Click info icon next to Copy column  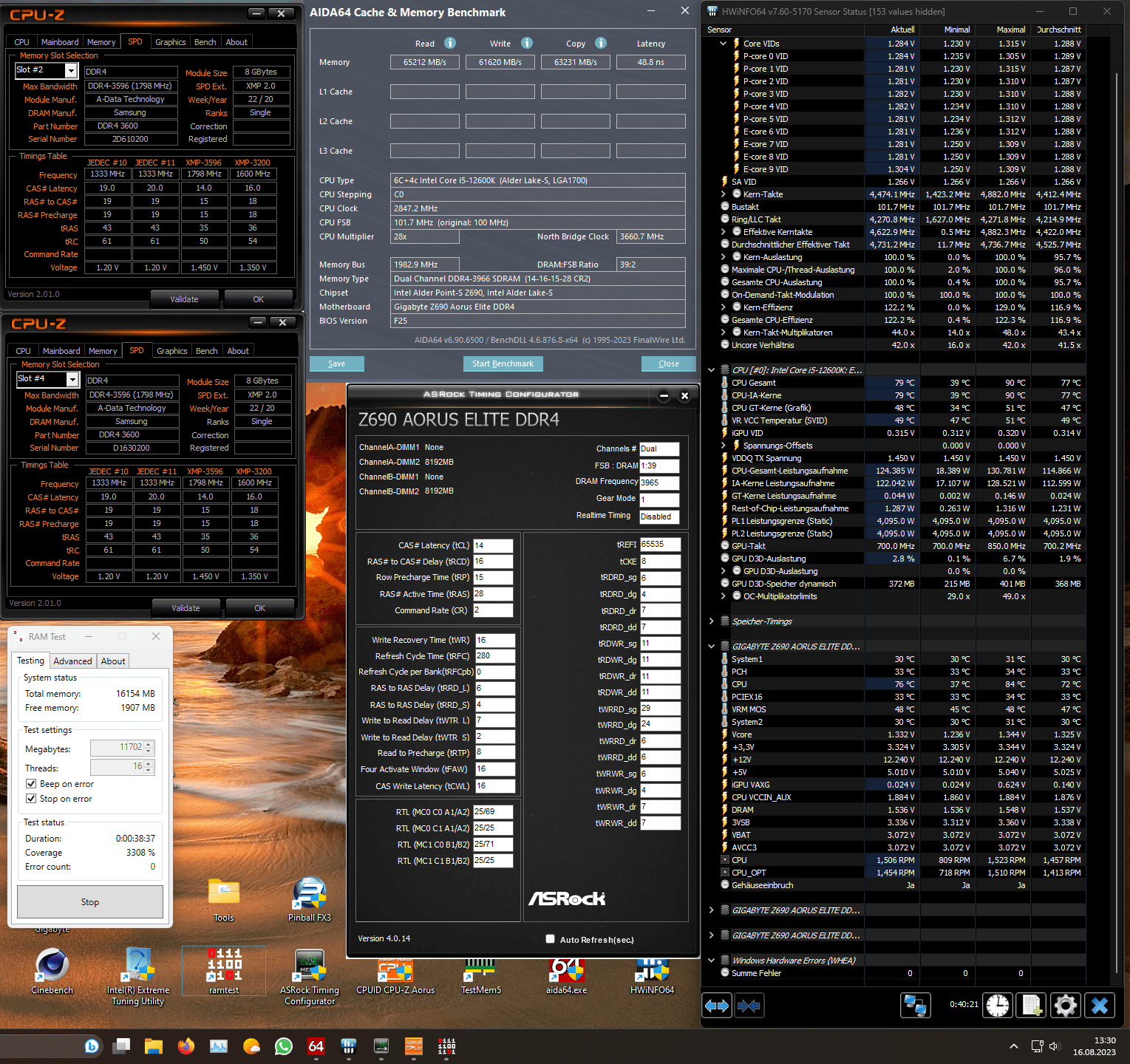(601, 43)
